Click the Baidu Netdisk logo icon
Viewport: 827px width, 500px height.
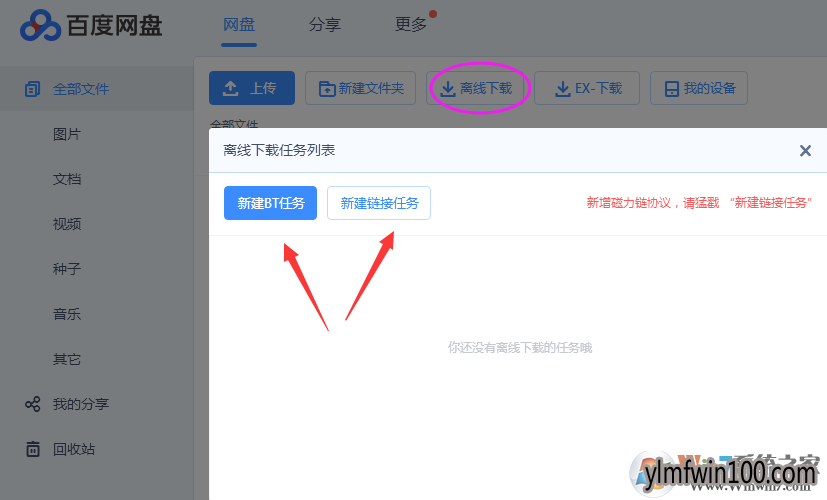pos(40,25)
